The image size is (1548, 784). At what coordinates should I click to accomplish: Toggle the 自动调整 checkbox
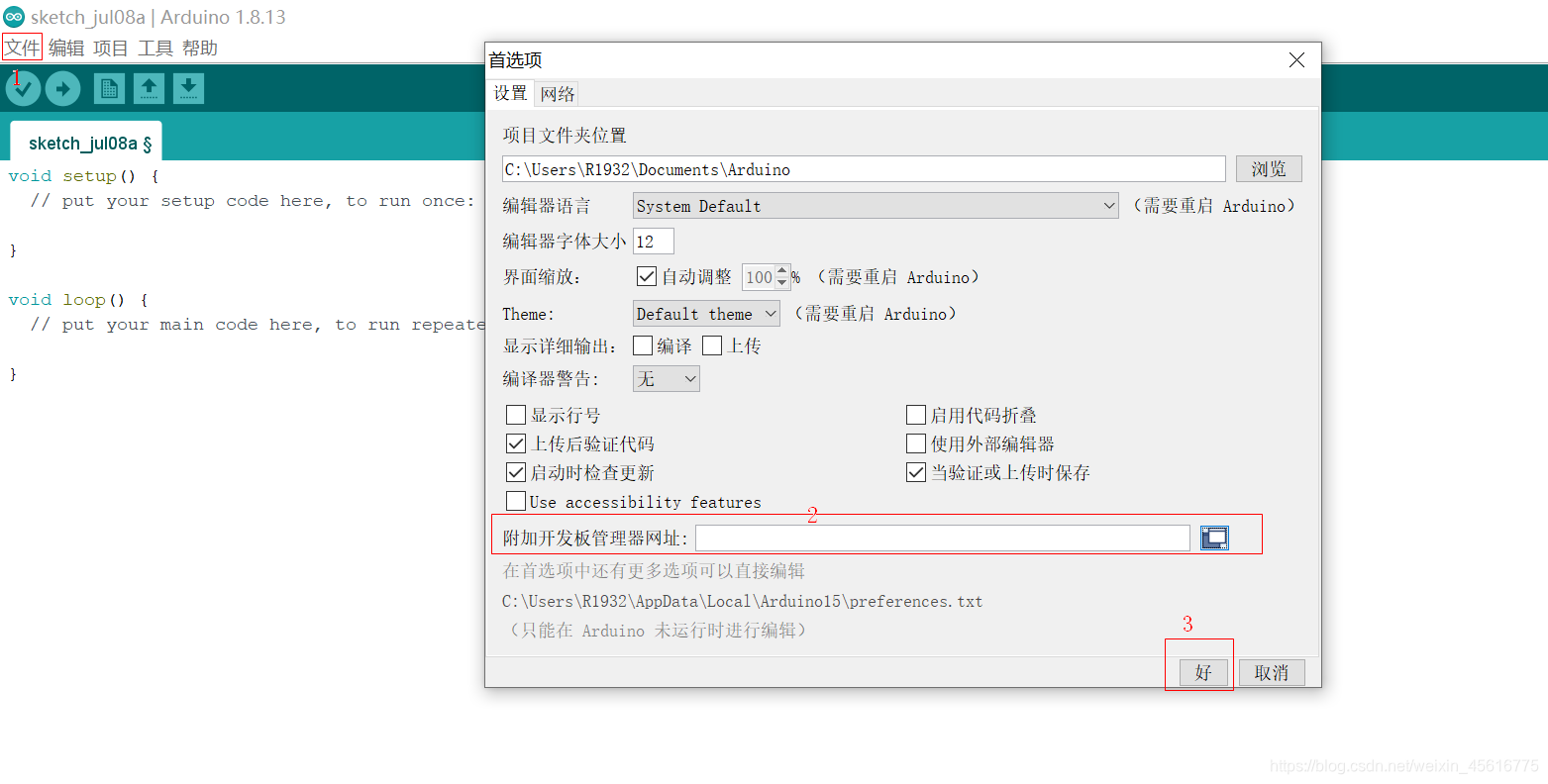[646, 277]
